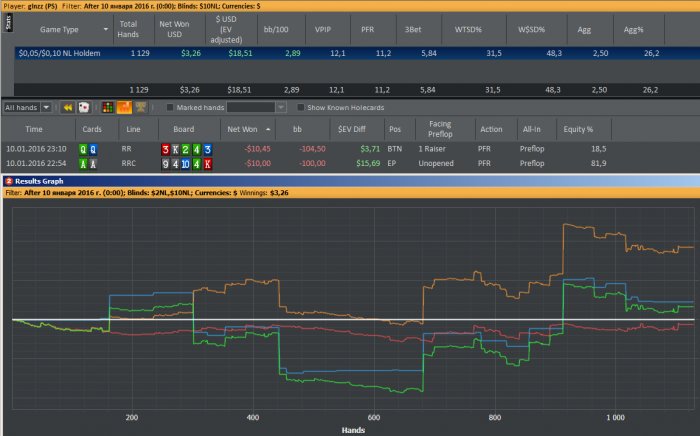Enable the Show Known Holecards checkbox
Screen dimensions: 700x436
click(300, 108)
